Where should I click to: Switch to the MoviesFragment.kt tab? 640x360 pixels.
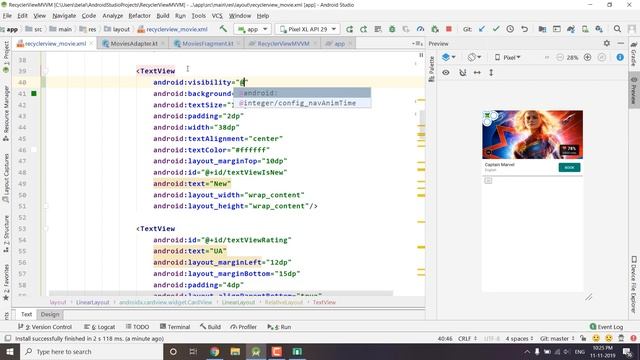(x=207, y=43)
